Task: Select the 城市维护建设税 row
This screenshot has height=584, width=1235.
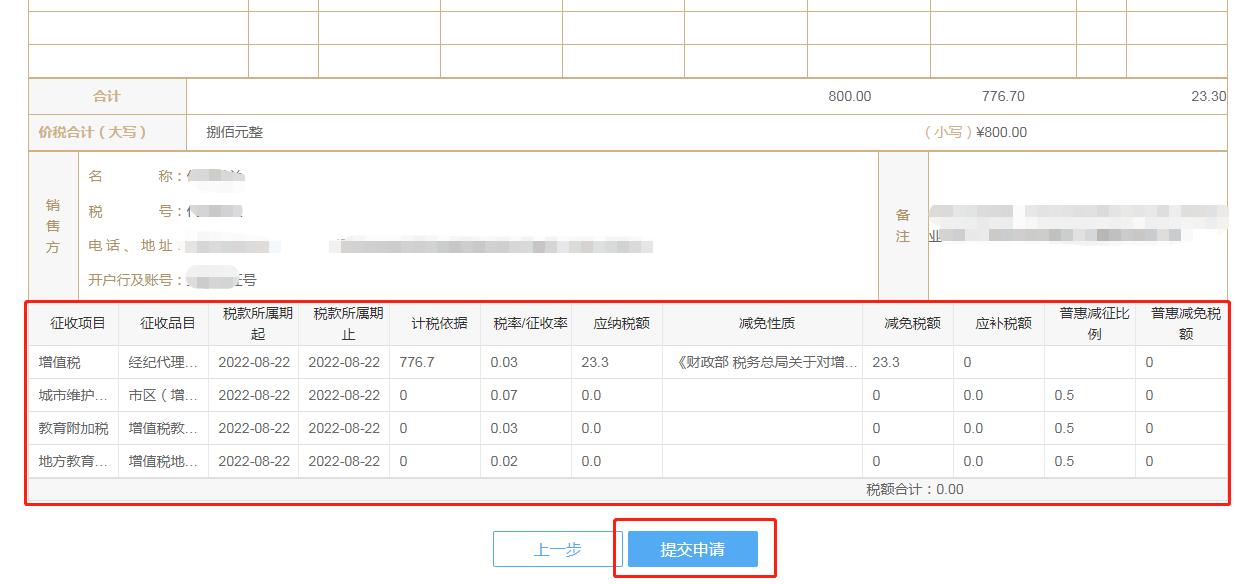Action: coord(60,395)
